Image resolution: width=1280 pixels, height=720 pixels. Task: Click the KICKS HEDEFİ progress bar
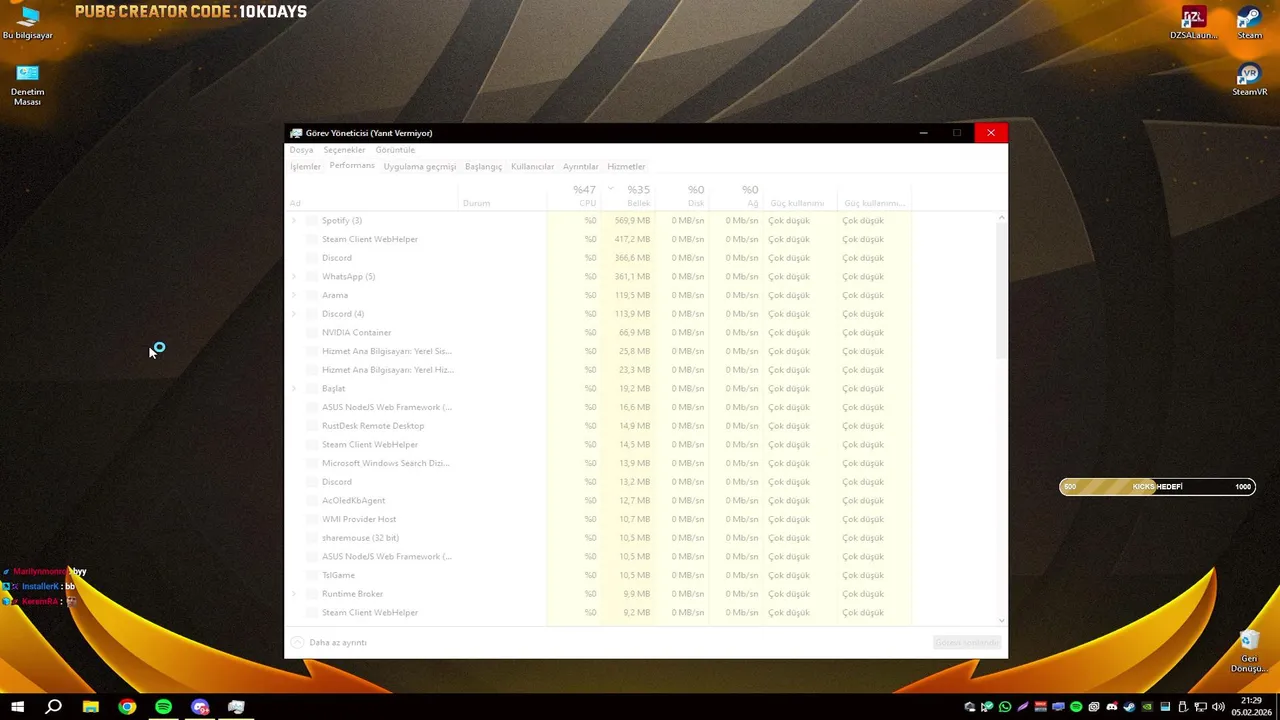coord(1157,487)
